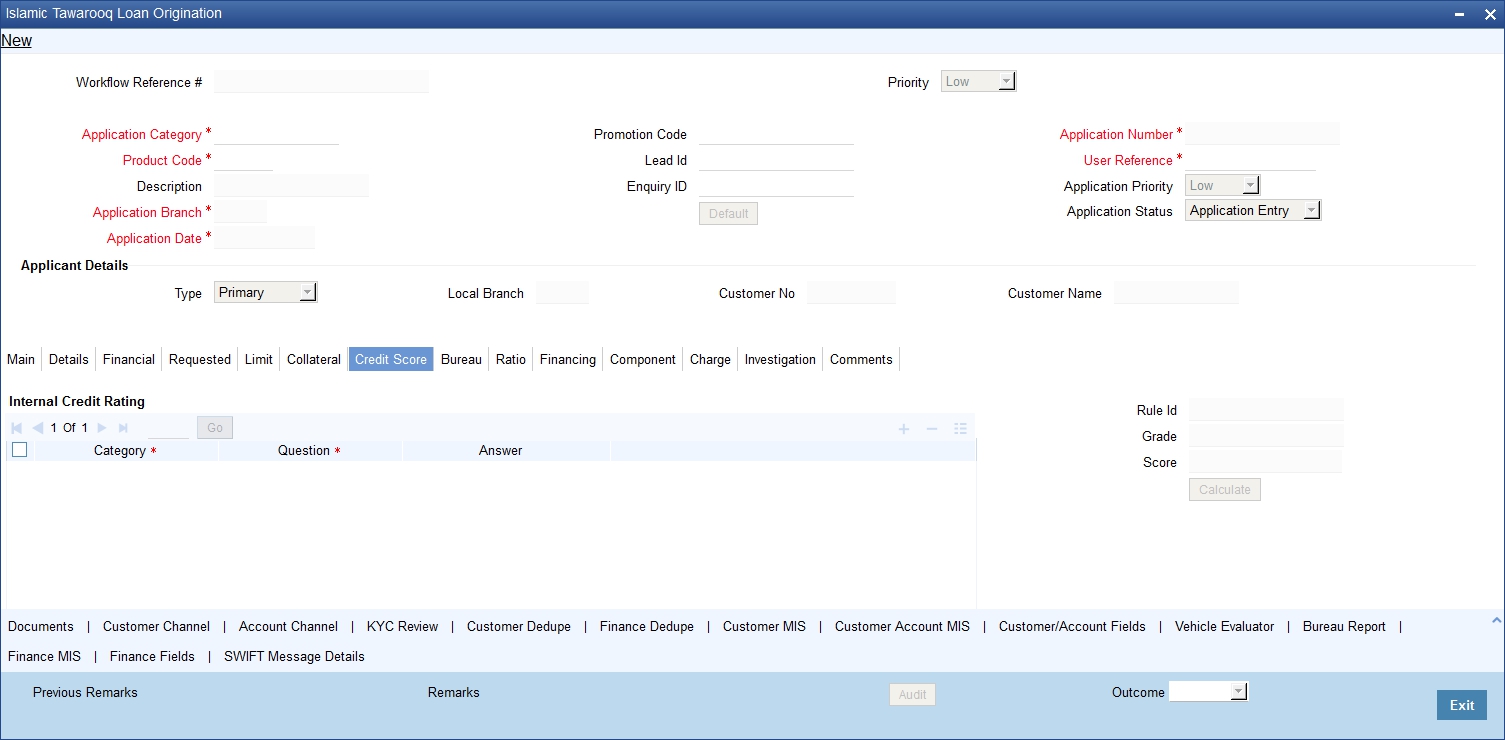Open the Outcome dropdown

point(1208,692)
